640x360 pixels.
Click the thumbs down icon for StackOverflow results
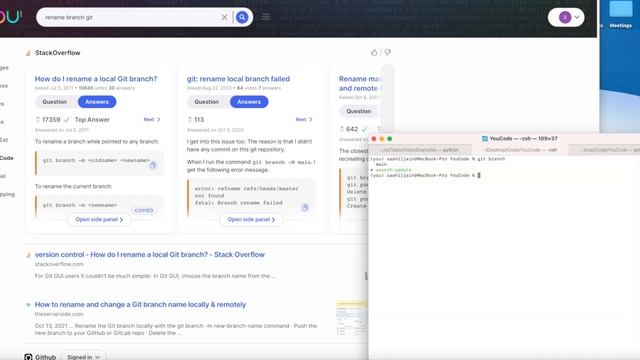[387, 52]
